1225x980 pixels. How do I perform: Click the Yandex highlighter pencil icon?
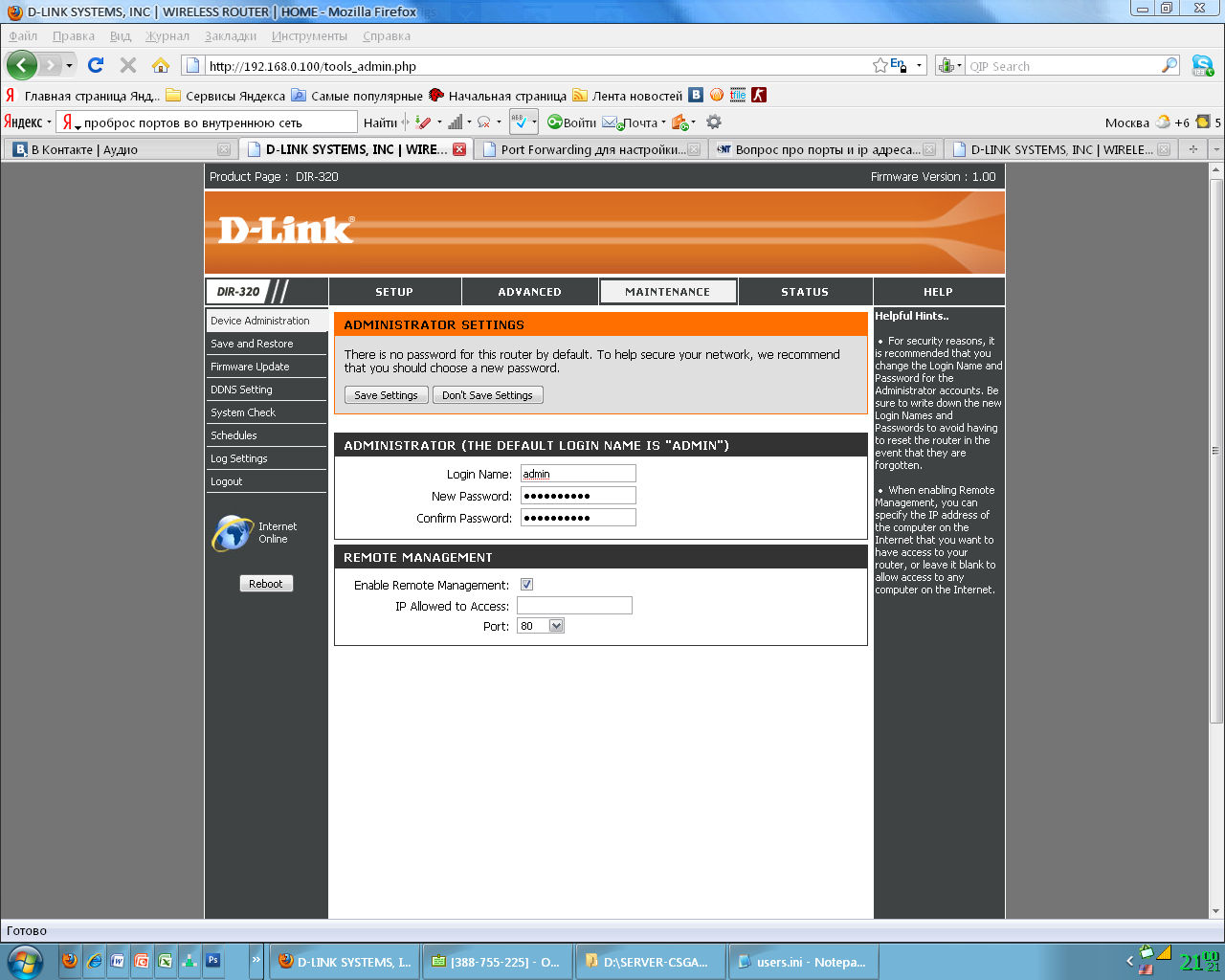423,122
